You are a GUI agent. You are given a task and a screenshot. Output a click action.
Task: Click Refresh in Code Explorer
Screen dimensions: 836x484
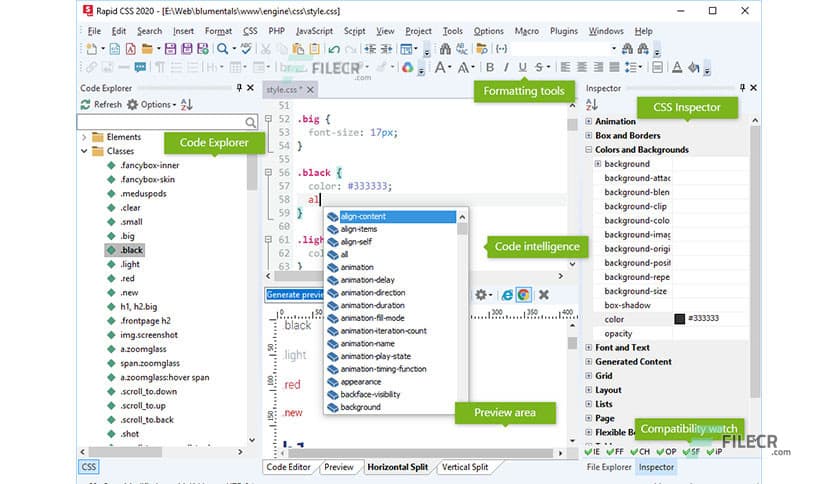[x=101, y=104]
